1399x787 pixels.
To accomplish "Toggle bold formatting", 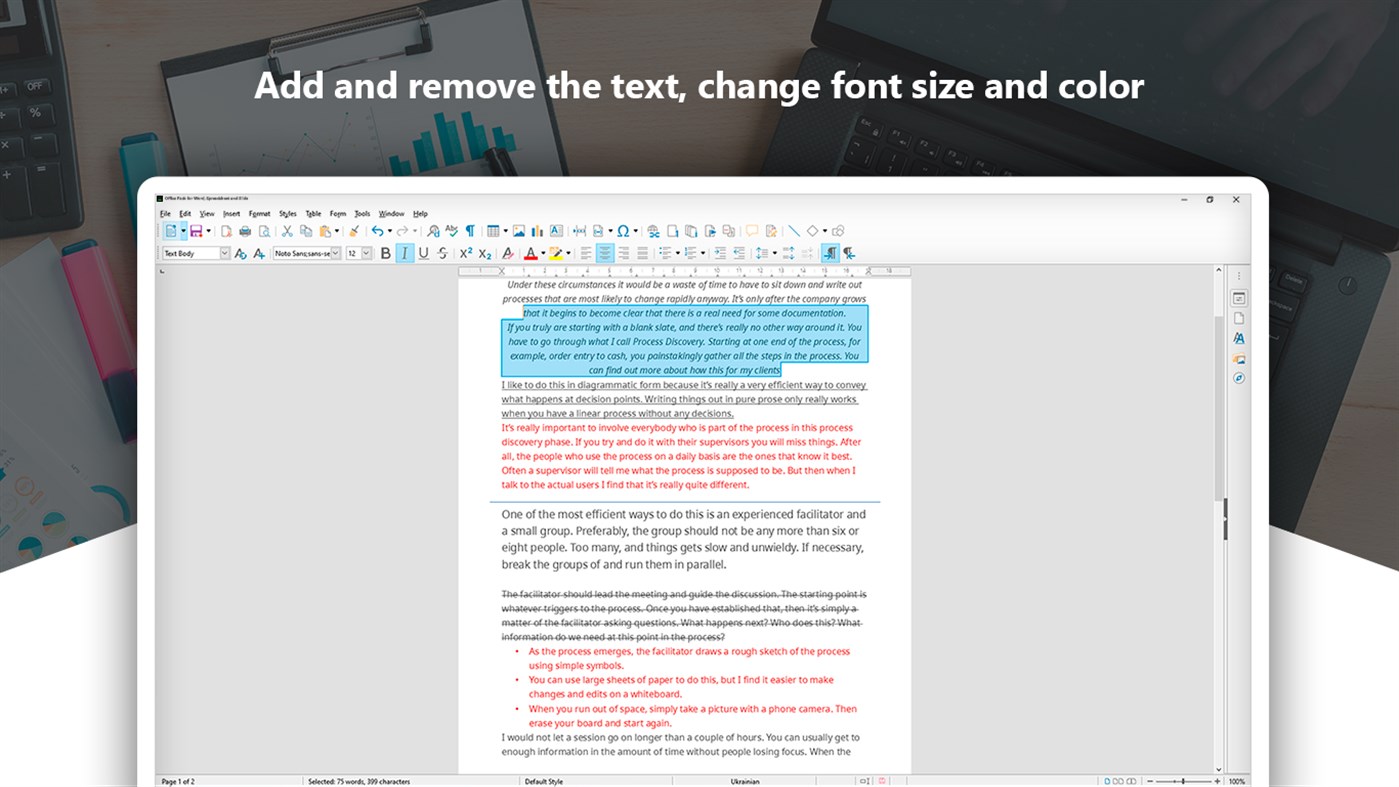I will coord(385,253).
